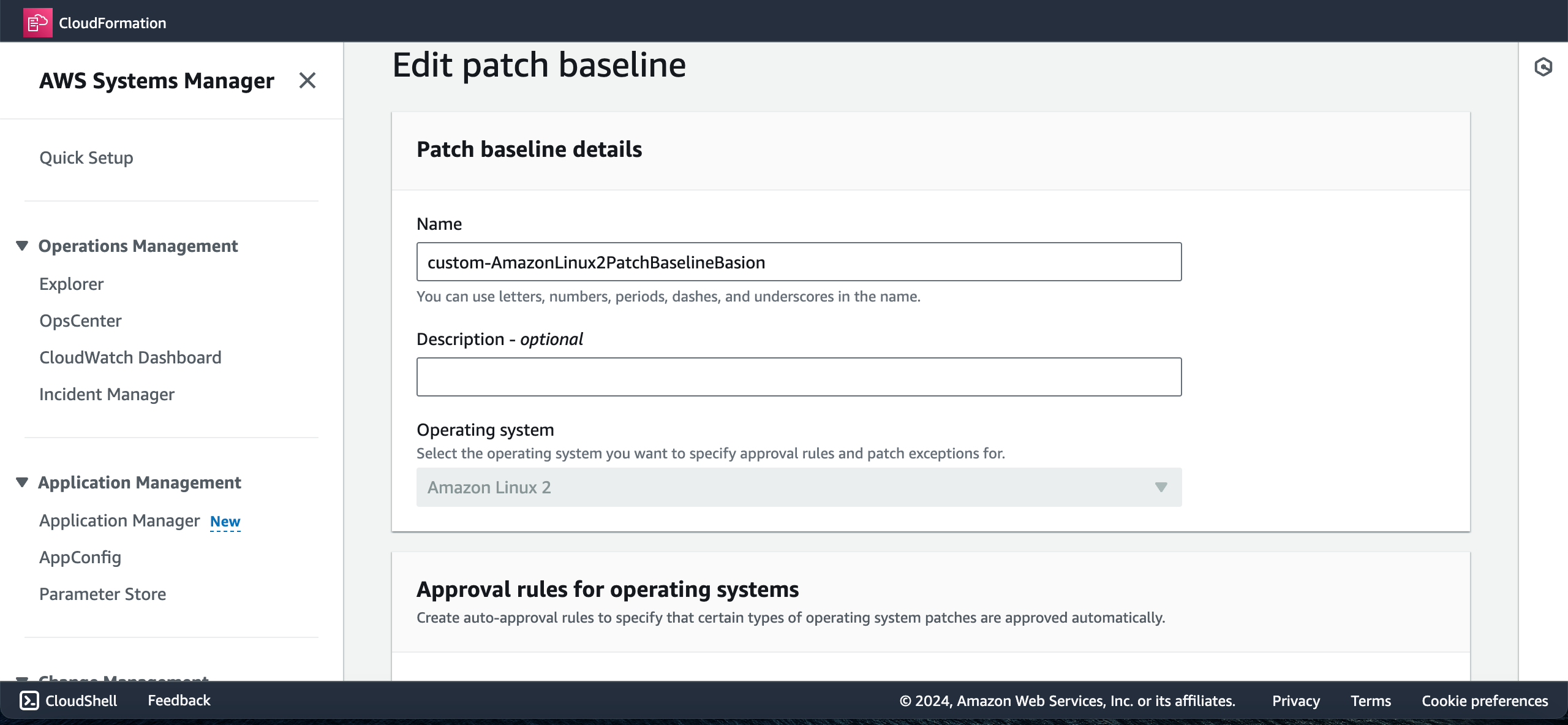Viewport: 1568px width, 725px height.
Task: Click the Edit patch baseline title
Action: coord(539,64)
